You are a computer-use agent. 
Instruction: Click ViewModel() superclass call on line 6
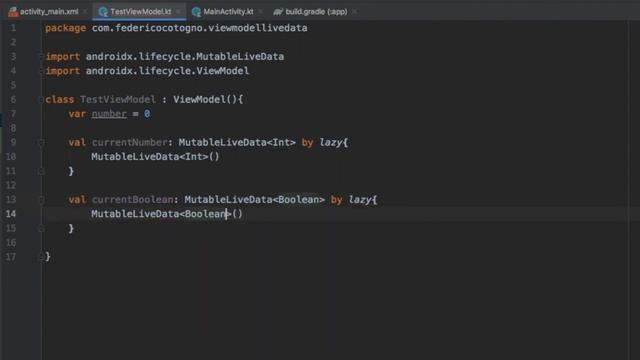pyautogui.click(x=205, y=99)
